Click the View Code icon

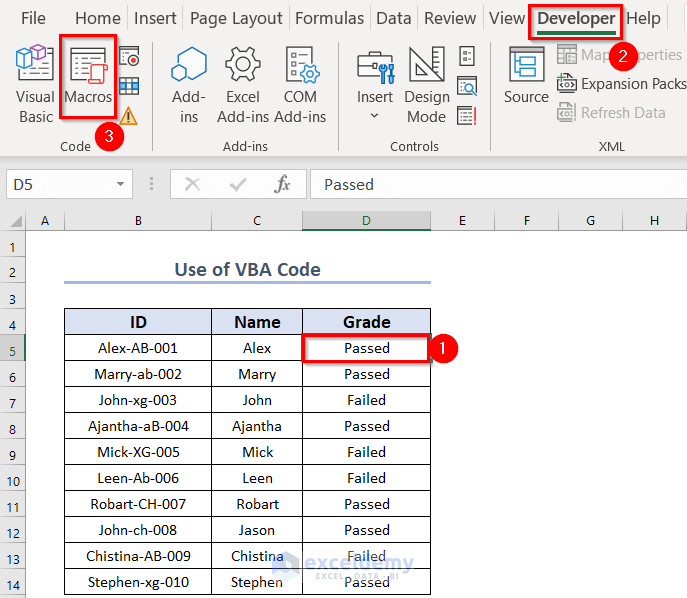pos(467,86)
